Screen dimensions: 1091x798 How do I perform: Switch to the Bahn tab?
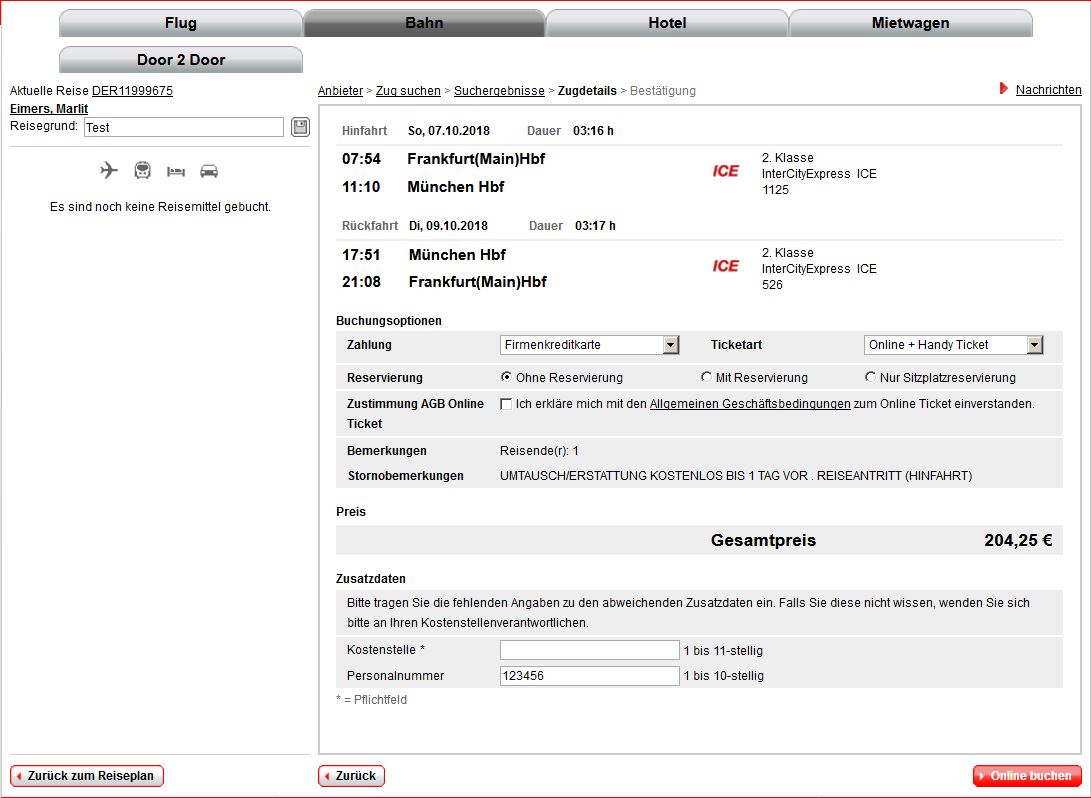pyautogui.click(x=424, y=23)
